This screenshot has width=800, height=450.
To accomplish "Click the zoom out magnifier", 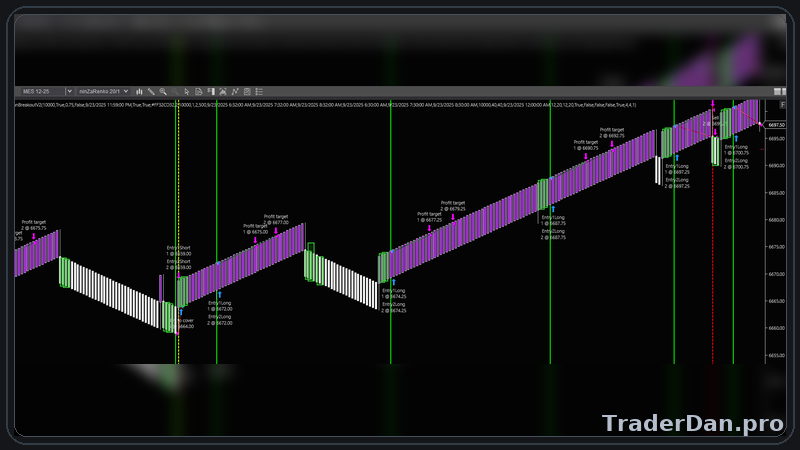I will coord(175,91).
